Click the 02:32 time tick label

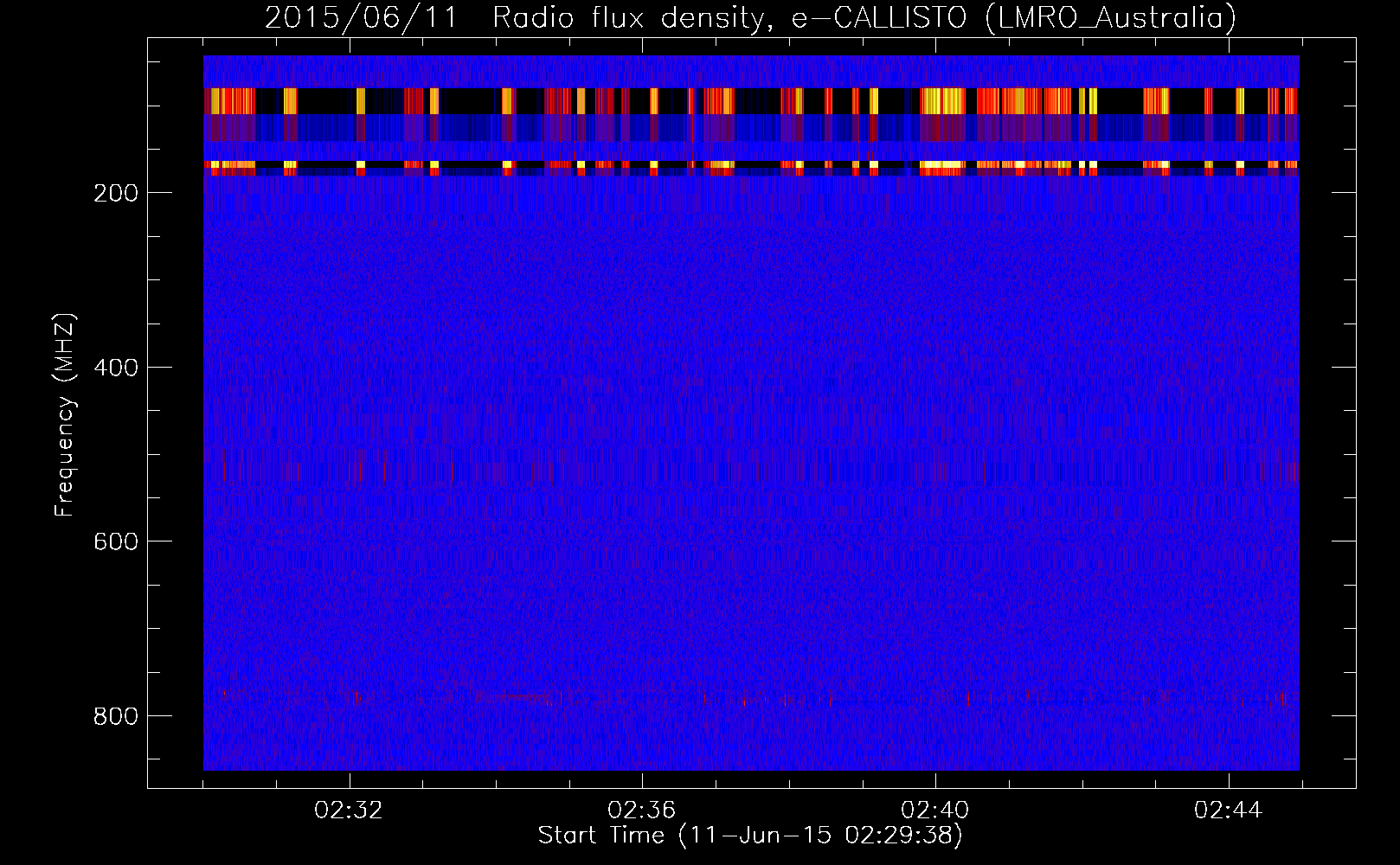point(349,811)
